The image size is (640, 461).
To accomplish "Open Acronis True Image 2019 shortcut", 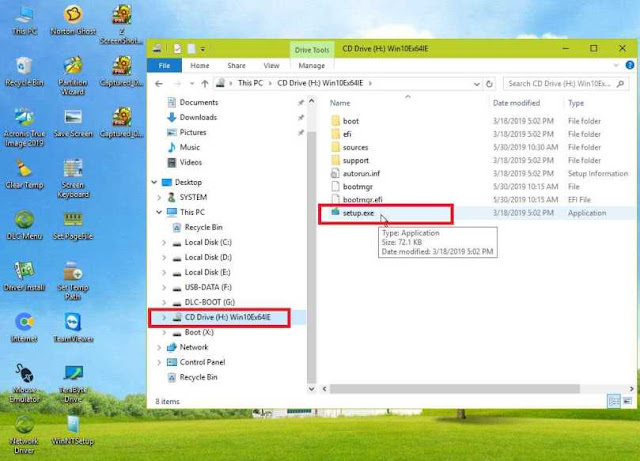I will tap(24, 127).
